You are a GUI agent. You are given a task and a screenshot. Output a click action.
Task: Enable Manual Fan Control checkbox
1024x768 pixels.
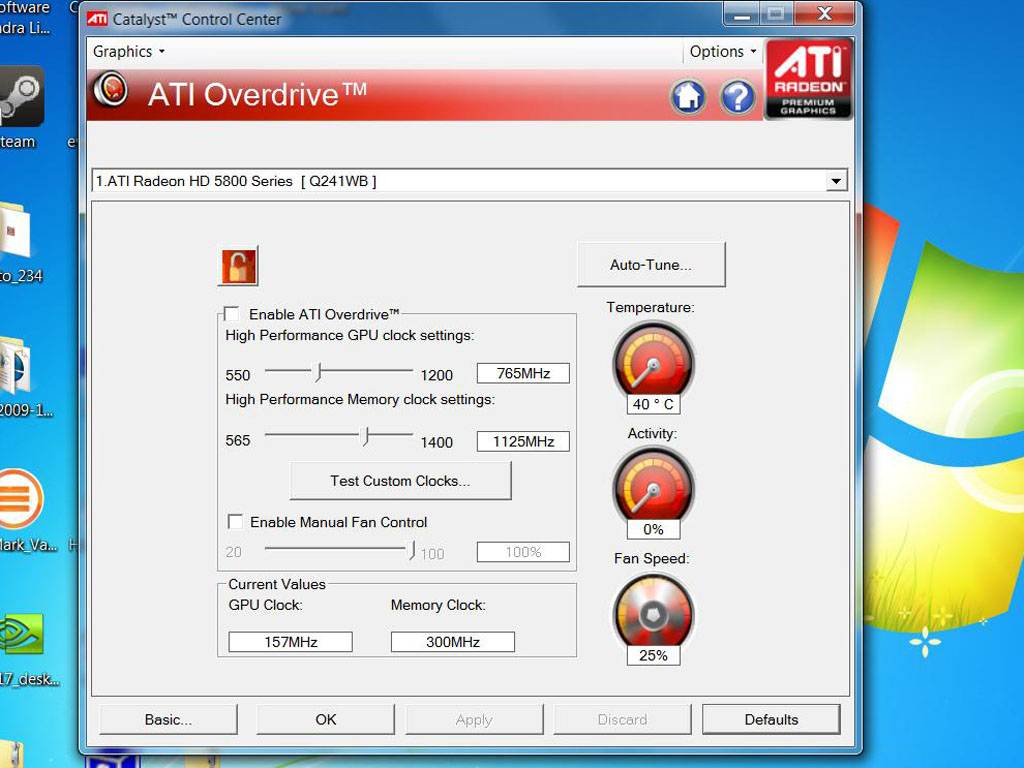(235, 522)
